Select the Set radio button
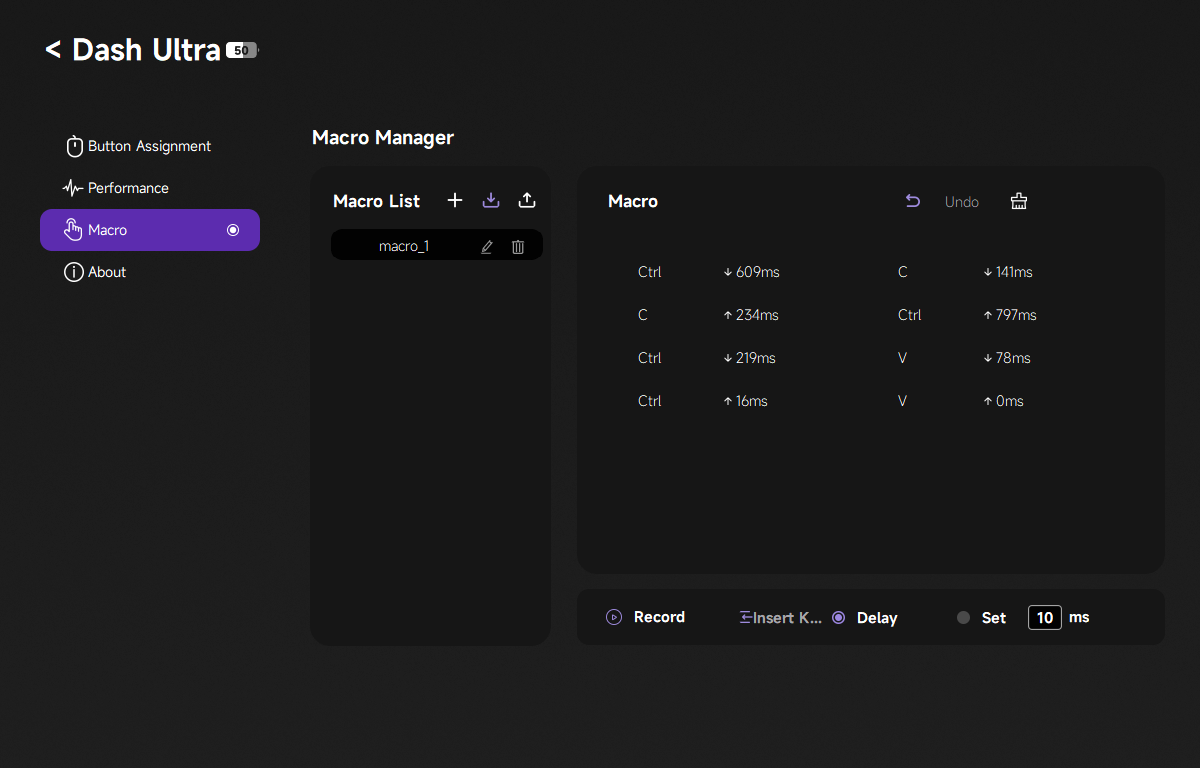Image resolution: width=1200 pixels, height=768 pixels. tap(963, 617)
